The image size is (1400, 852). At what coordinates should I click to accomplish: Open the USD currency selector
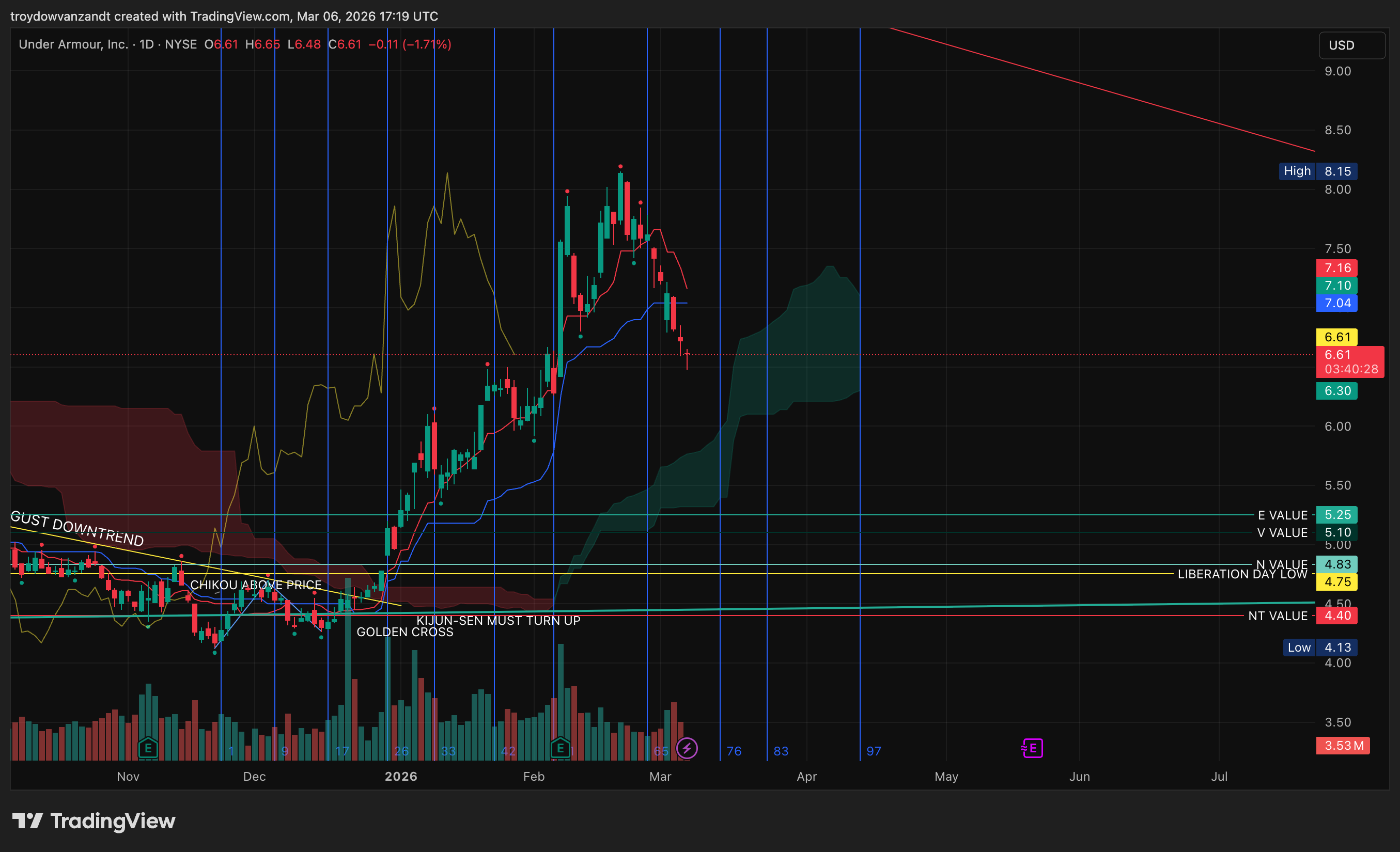[1352, 45]
